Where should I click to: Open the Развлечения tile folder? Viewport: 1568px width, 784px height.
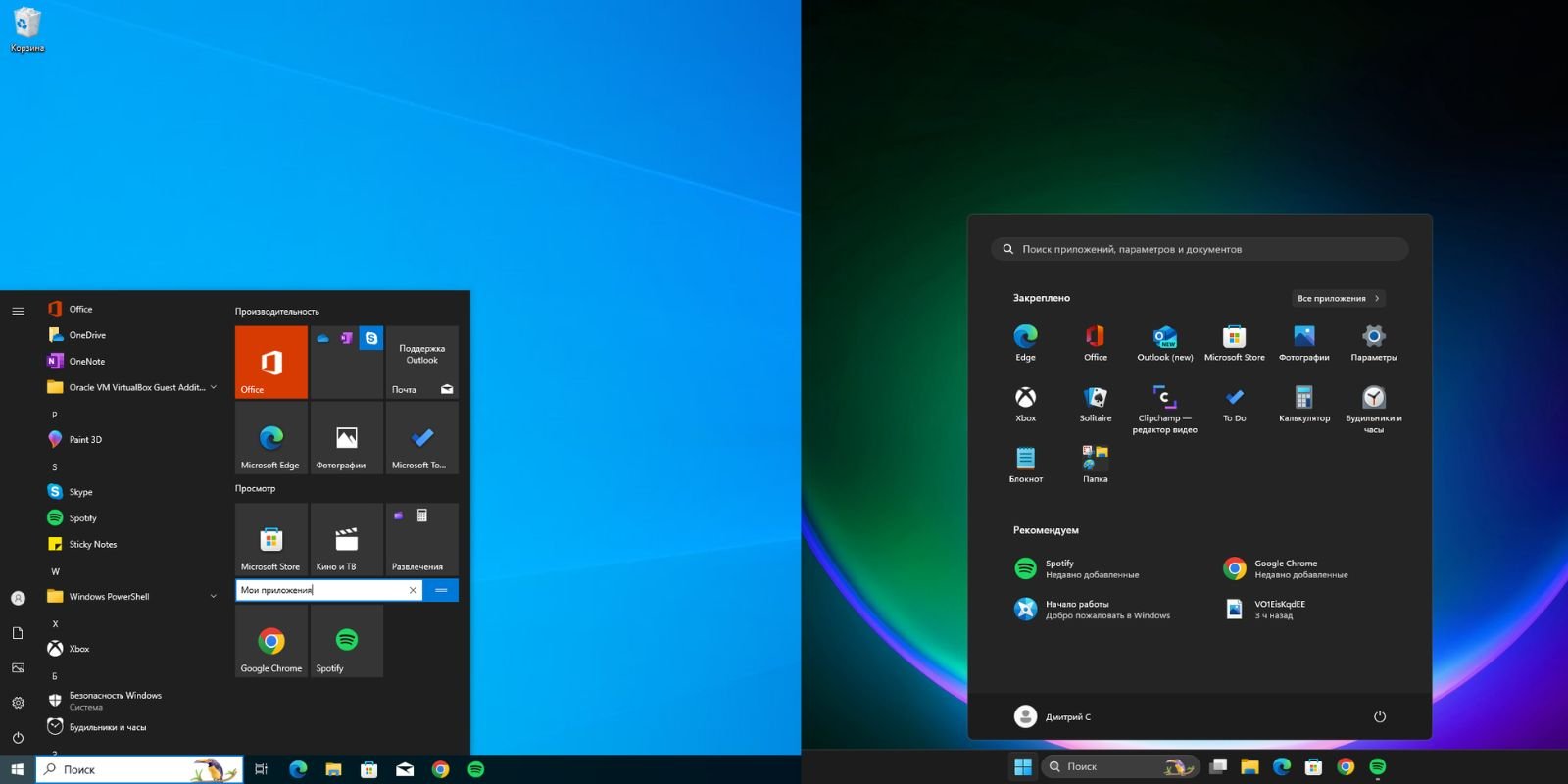(x=422, y=540)
